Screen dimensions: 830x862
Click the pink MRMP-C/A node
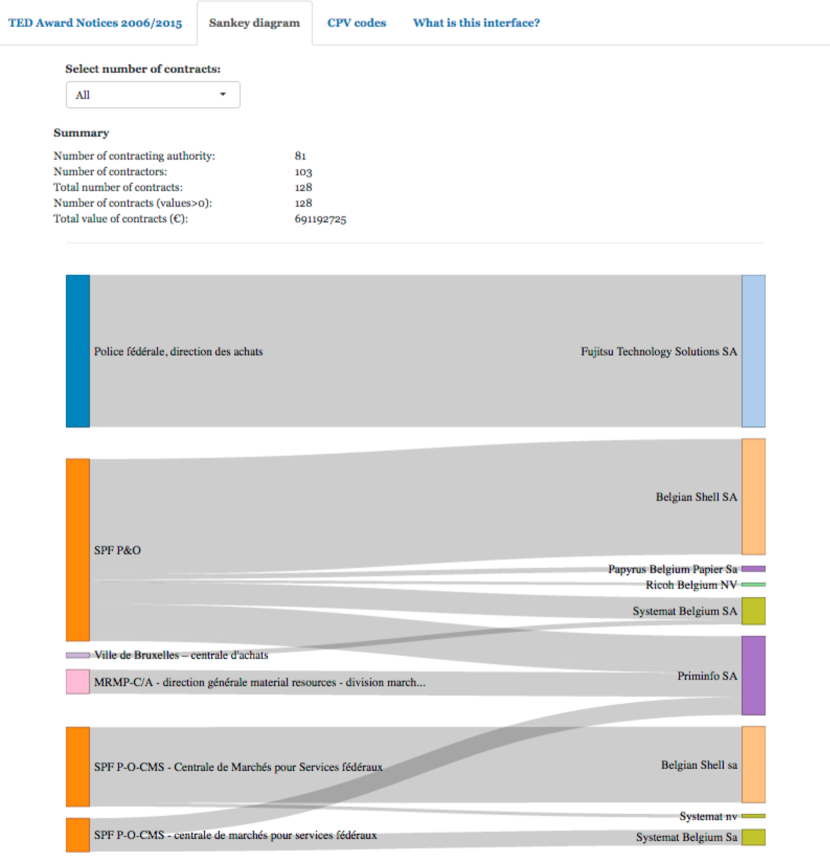[78, 682]
